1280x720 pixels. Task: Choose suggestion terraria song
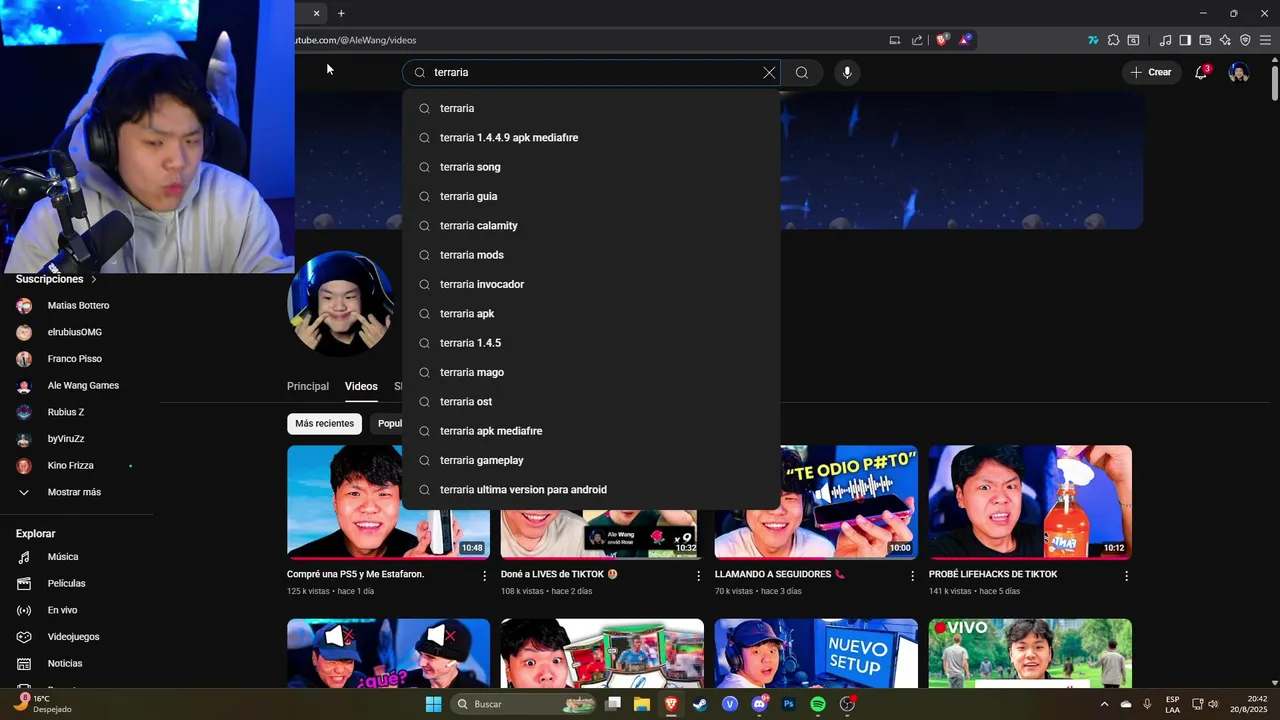pos(591,167)
